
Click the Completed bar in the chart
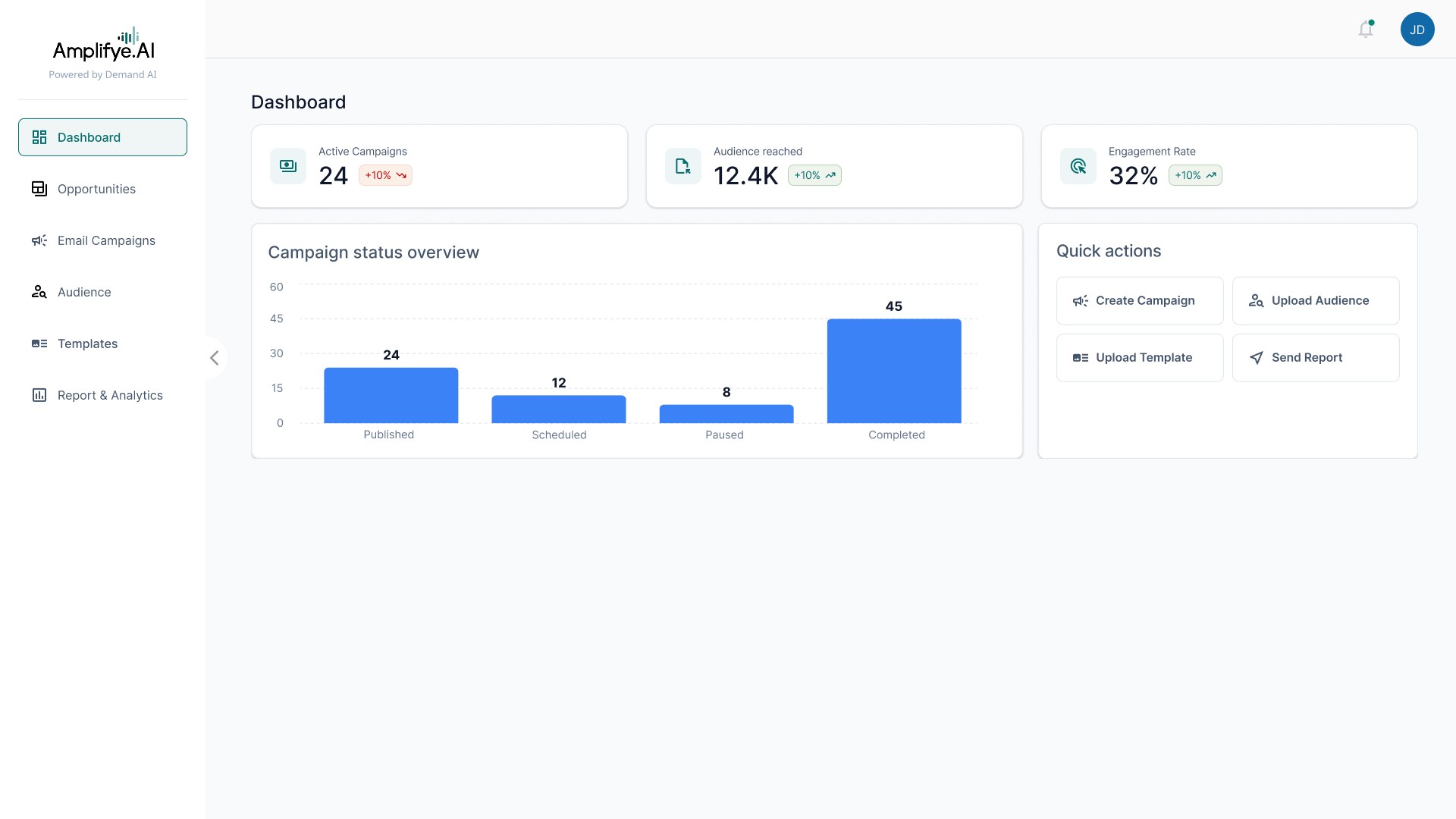coord(893,372)
